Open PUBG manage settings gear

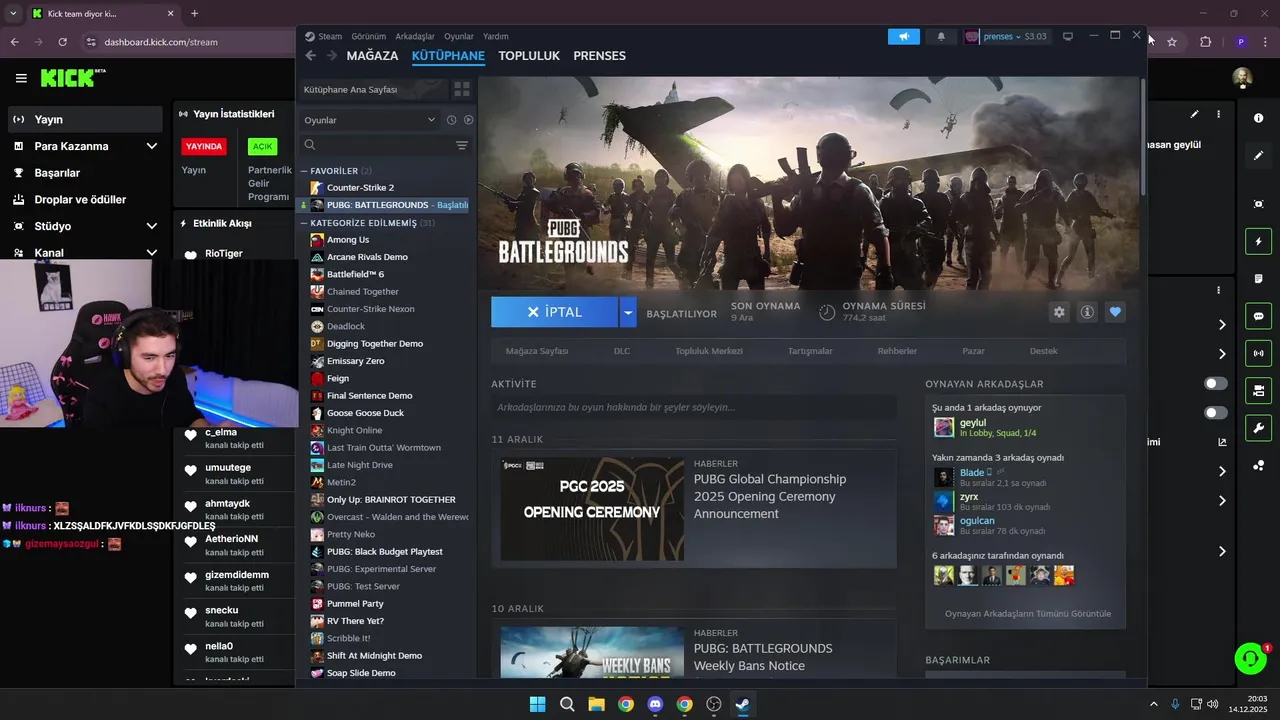click(x=1059, y=312)
